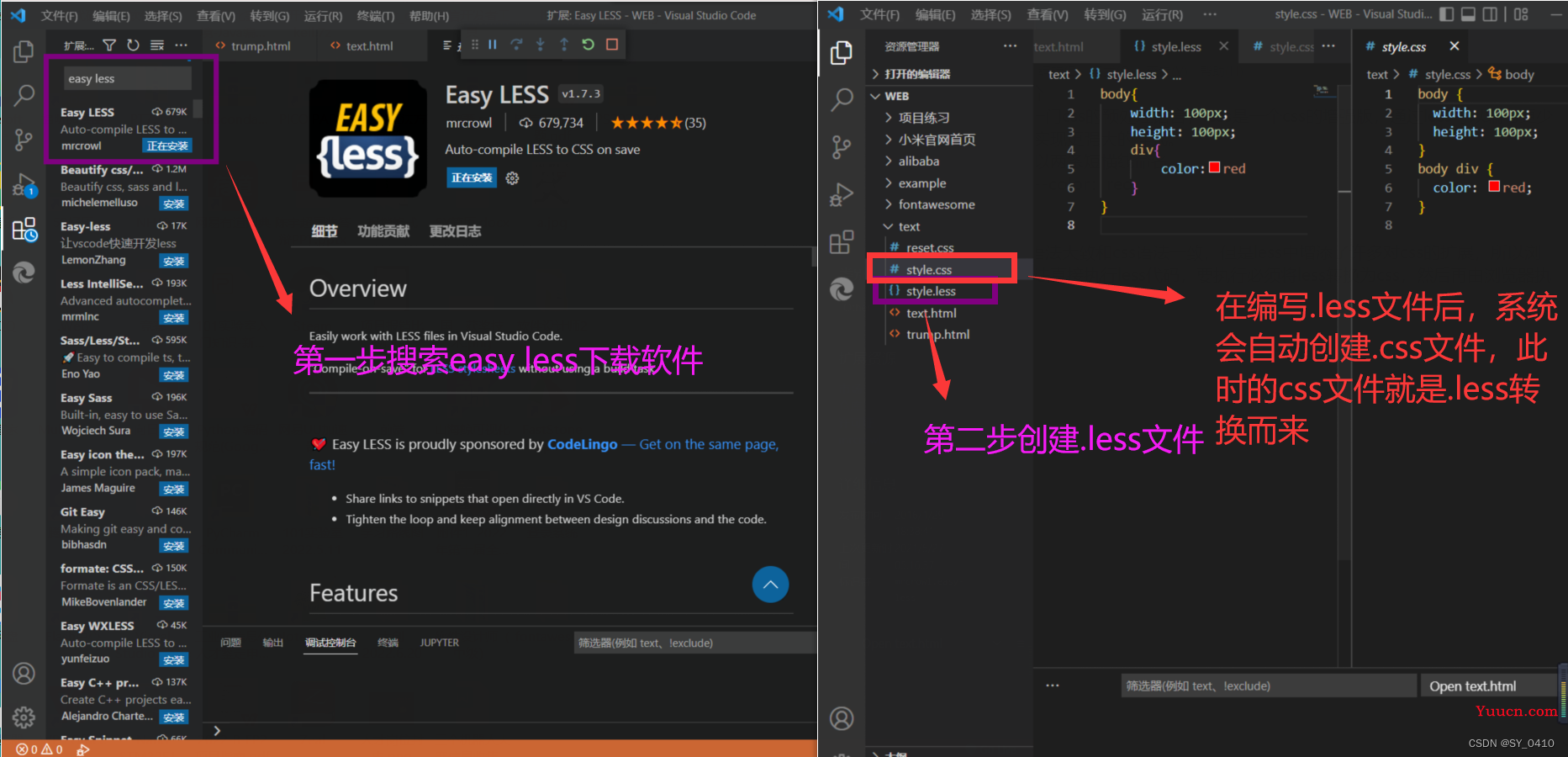Toggle secondary side bar in right window title
Image resolution: width=1568 pixels, height=757 pixels.
coord(1490,14)
